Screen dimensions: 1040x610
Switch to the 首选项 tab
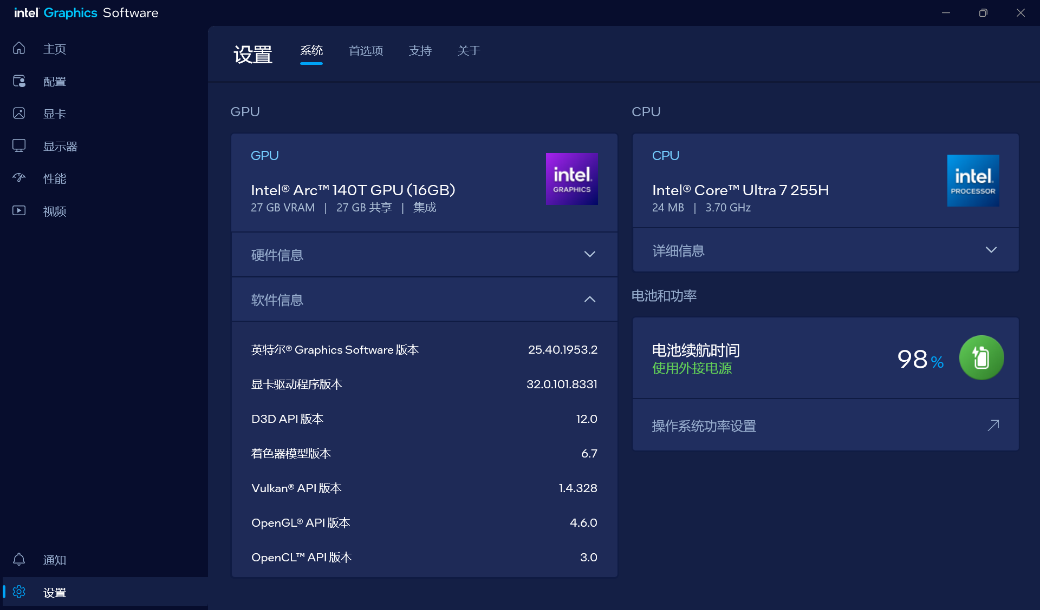[x=366, y=51]
